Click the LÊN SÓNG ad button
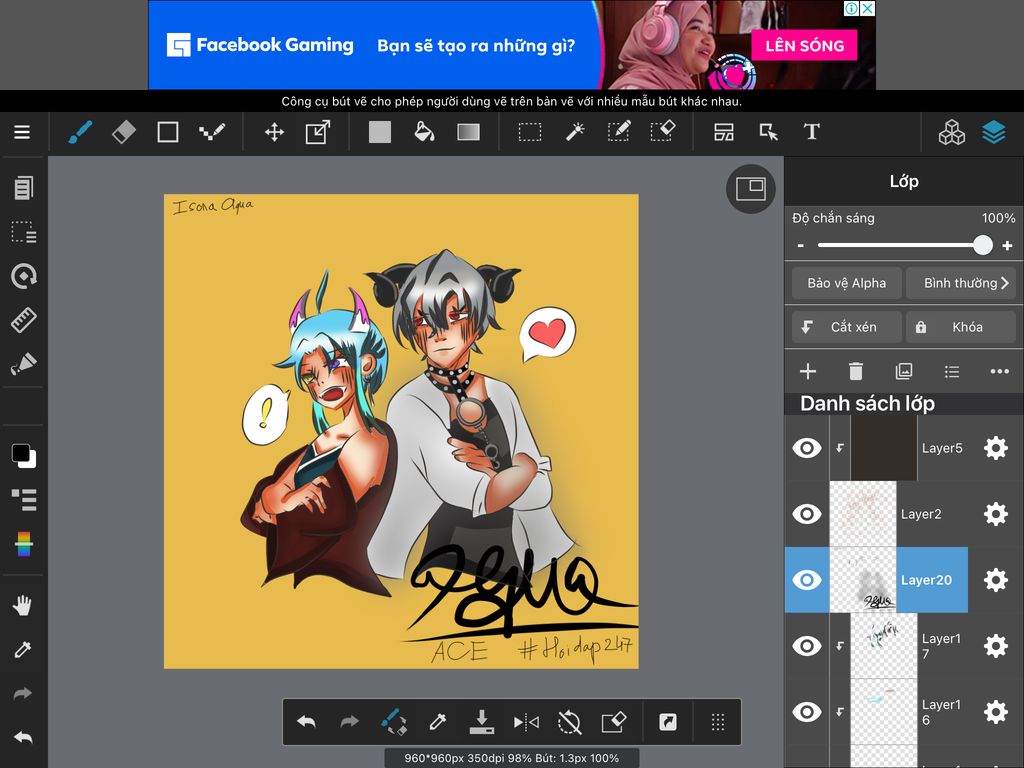This screenshot has width=1024, height=768. [805, 46]
